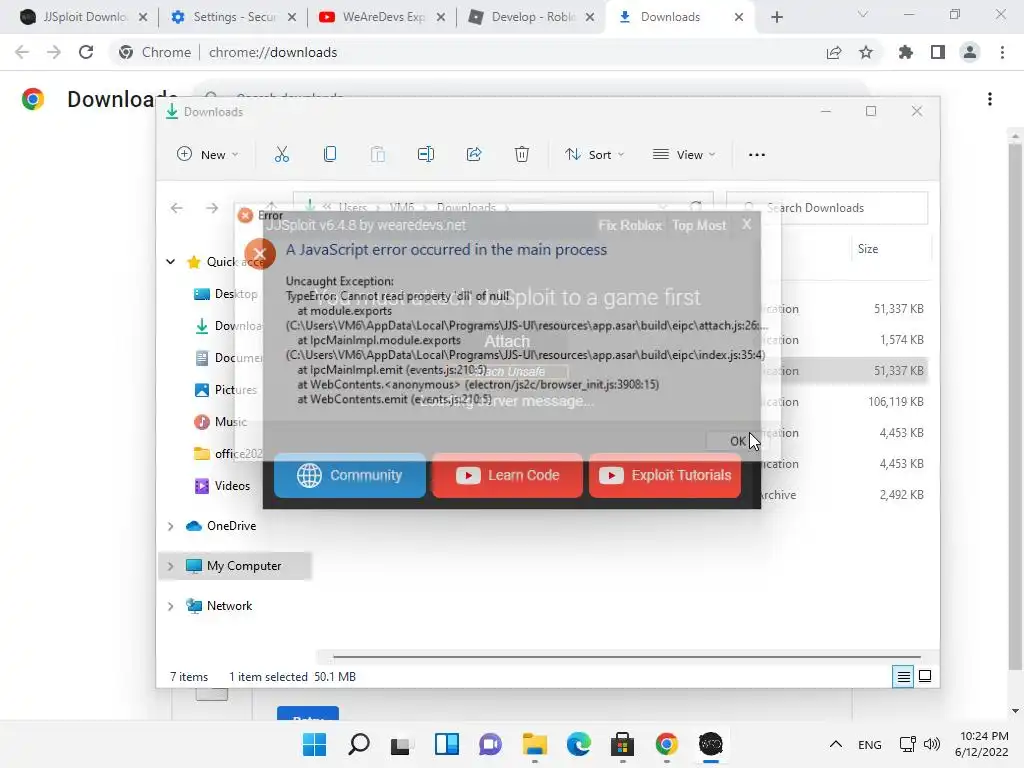Open Chrome extensions puzzle icon

(906, 52)
